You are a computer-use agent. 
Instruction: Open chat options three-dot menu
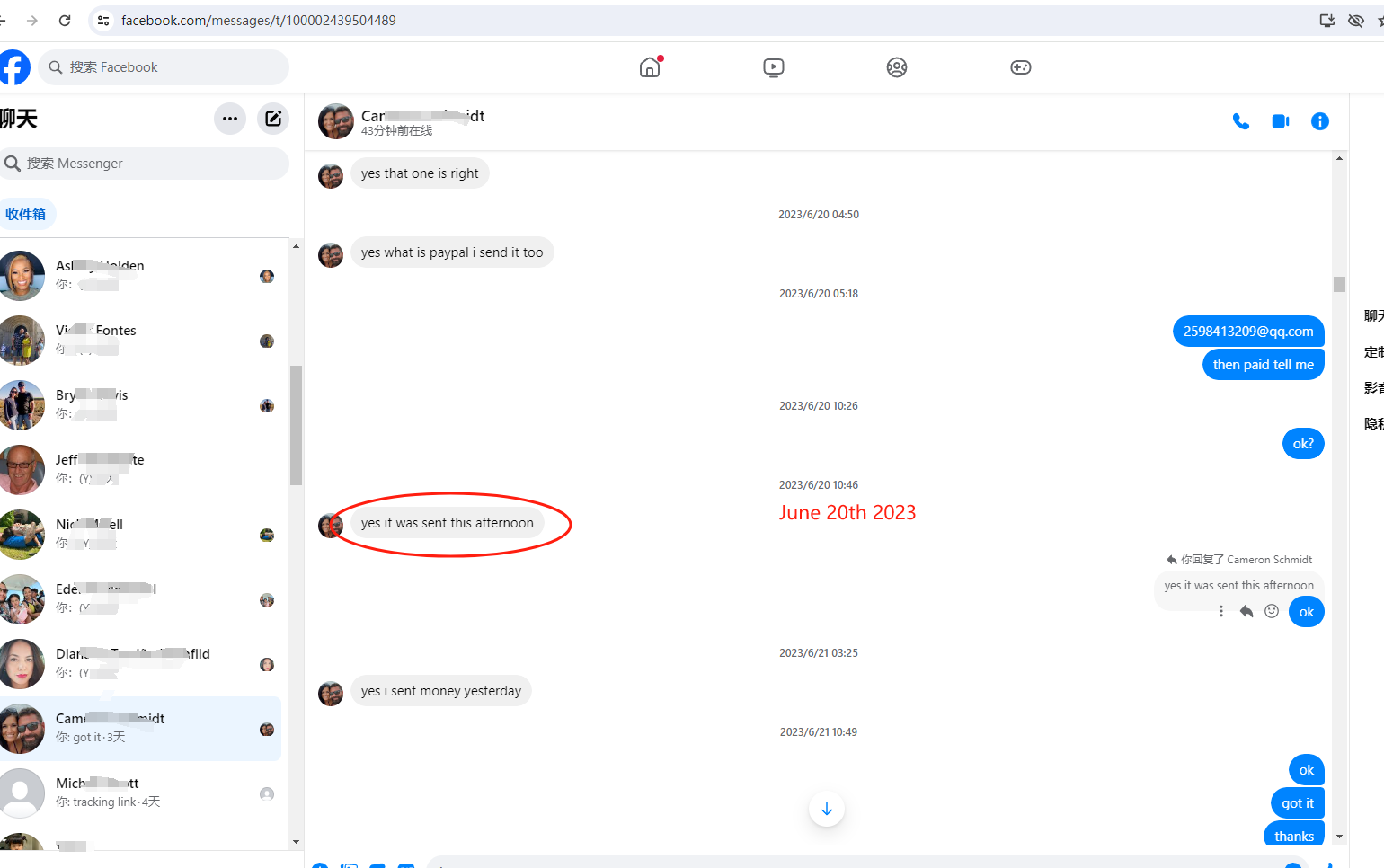(230, 119)
